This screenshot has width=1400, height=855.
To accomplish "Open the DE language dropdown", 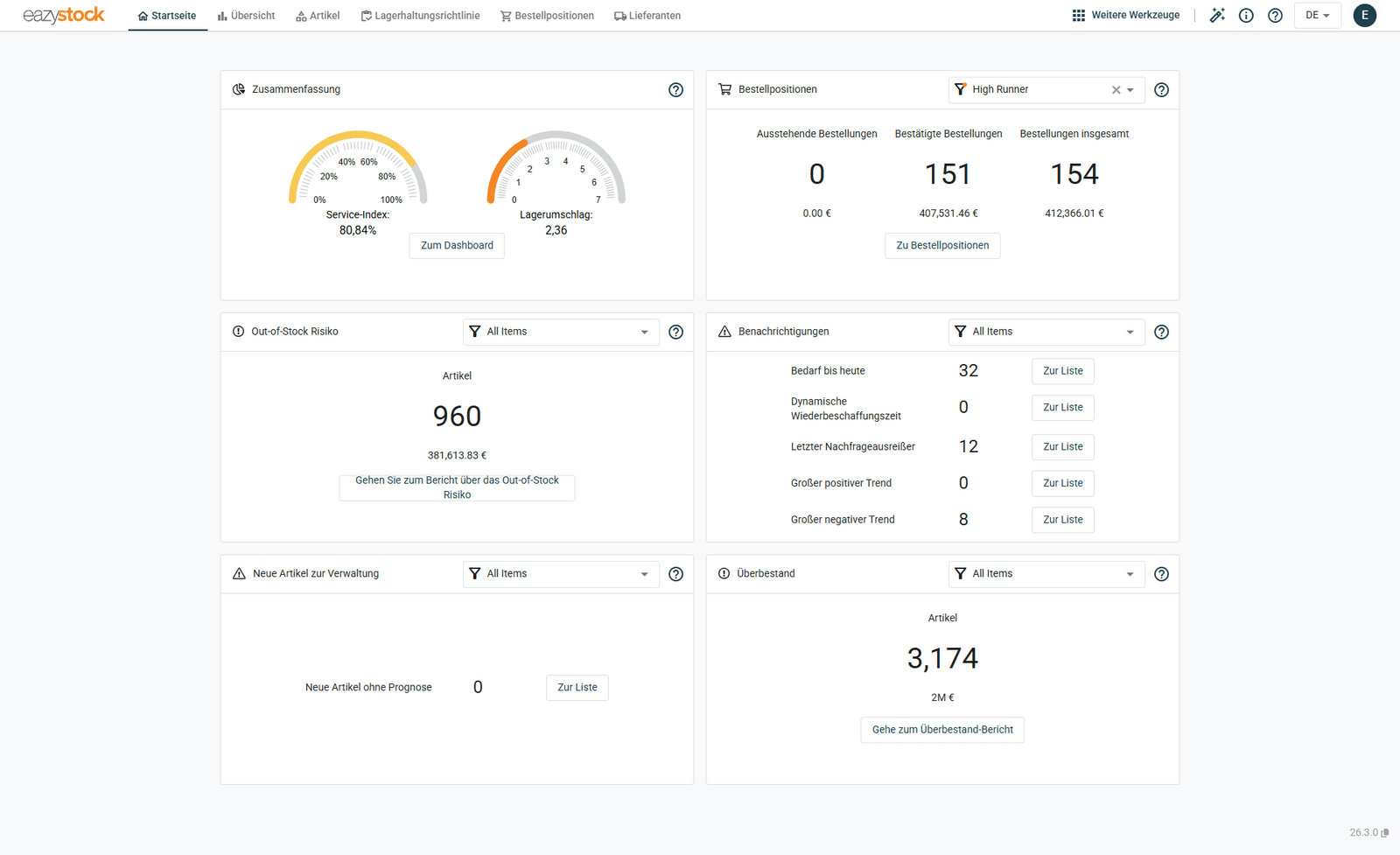I will (1317, 15).
